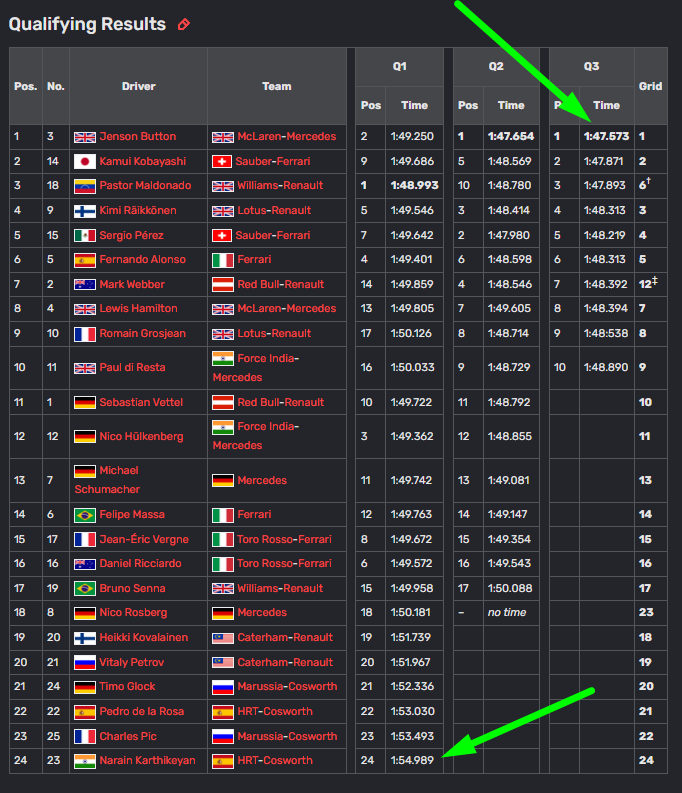This screenshot has width=682, height=793.
Task: Click the Brazil flag next to Bruno Senna
Action: tap(84, 589)
